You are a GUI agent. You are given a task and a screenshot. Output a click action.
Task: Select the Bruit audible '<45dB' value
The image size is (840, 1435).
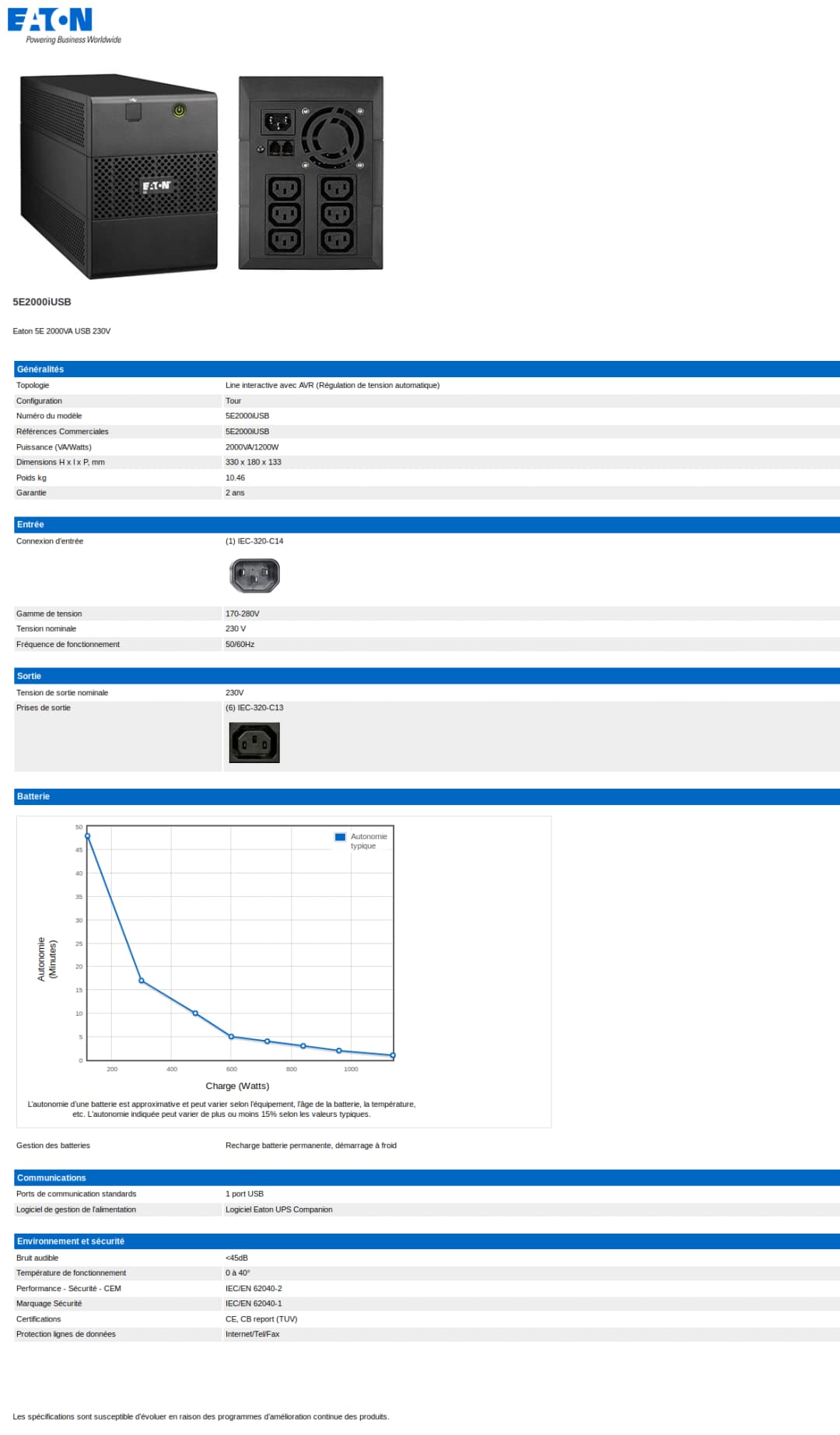(236, 1258)
